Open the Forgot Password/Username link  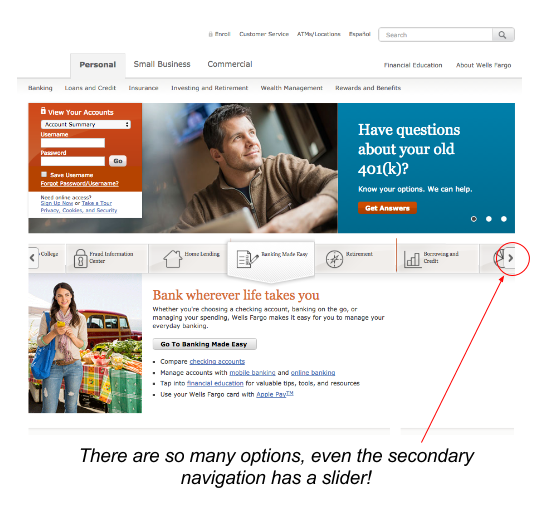click(80, 183)
